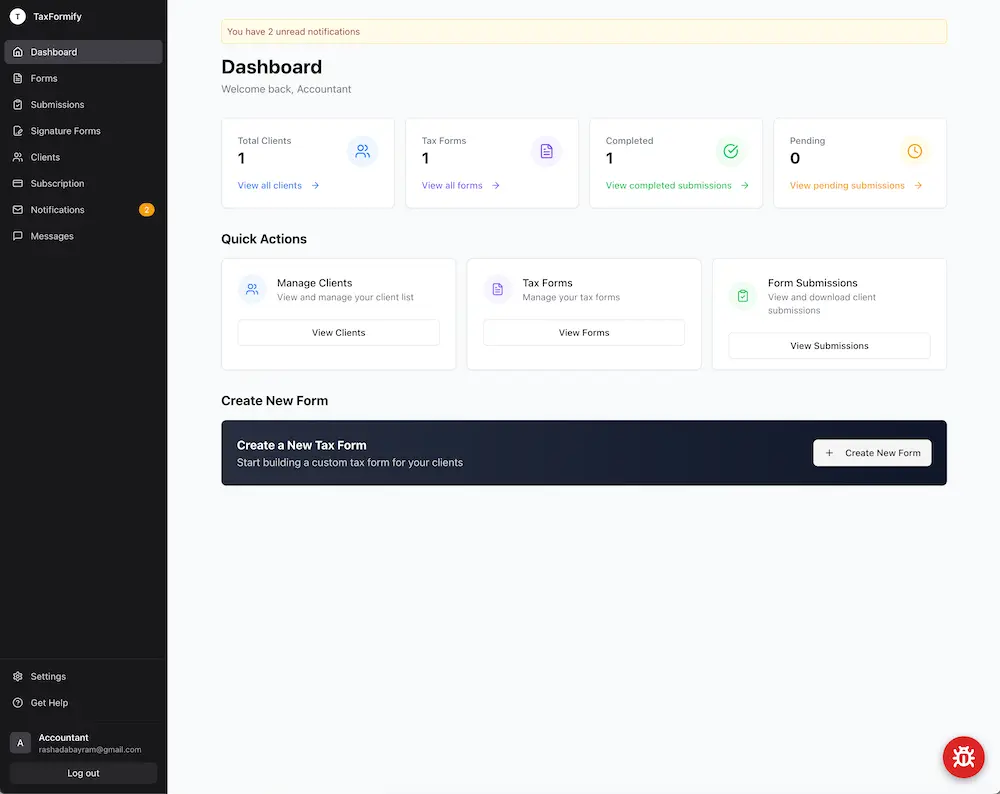Viewport: 1000px width, 794px height.
Task: Click the Clients people icon in sidebar
Action: click(x=18, y=157)
